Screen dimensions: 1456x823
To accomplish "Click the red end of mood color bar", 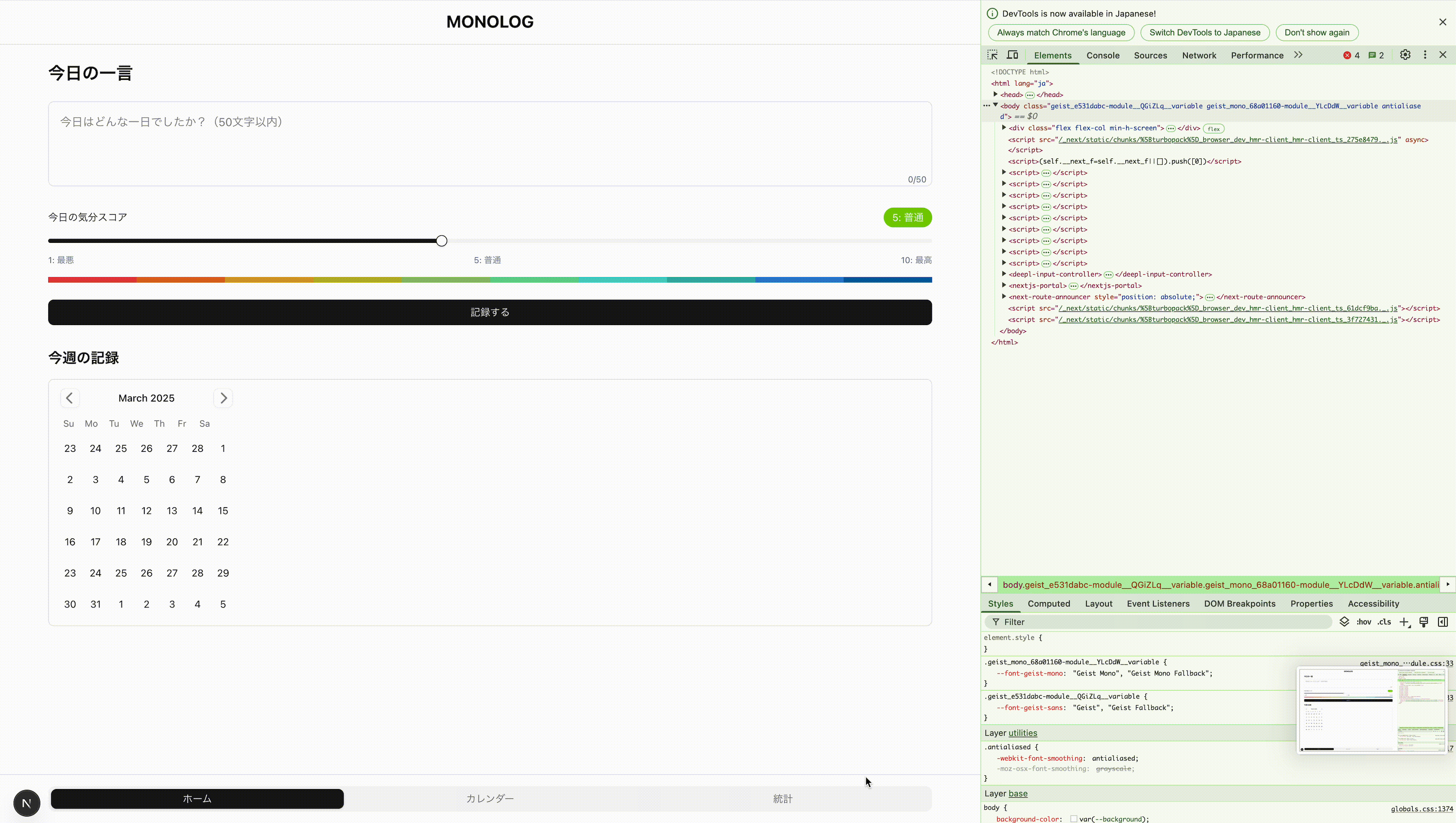I will point(92,280).
